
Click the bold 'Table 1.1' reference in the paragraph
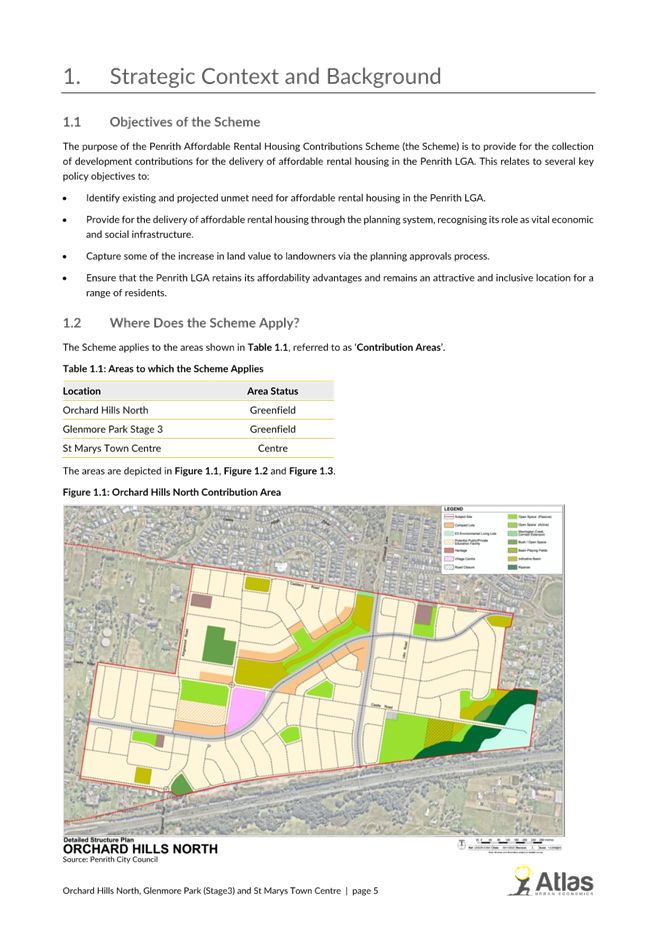268,347
